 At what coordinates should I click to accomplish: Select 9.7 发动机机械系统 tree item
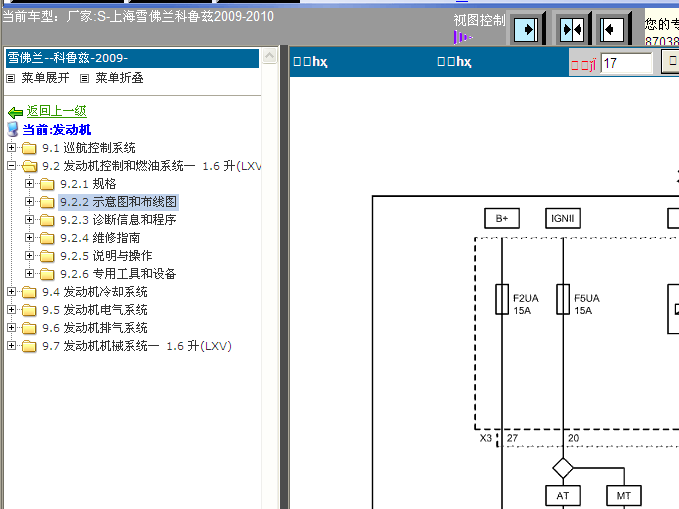point(137,347)
